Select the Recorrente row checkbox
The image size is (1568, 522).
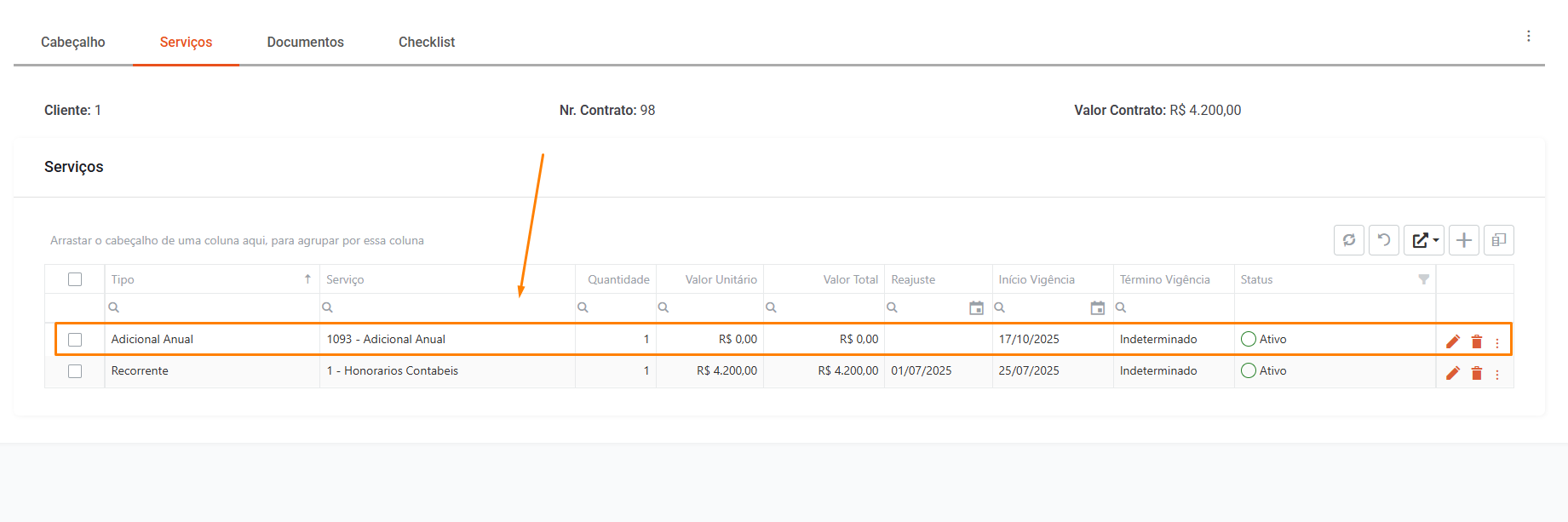(75, 371)
